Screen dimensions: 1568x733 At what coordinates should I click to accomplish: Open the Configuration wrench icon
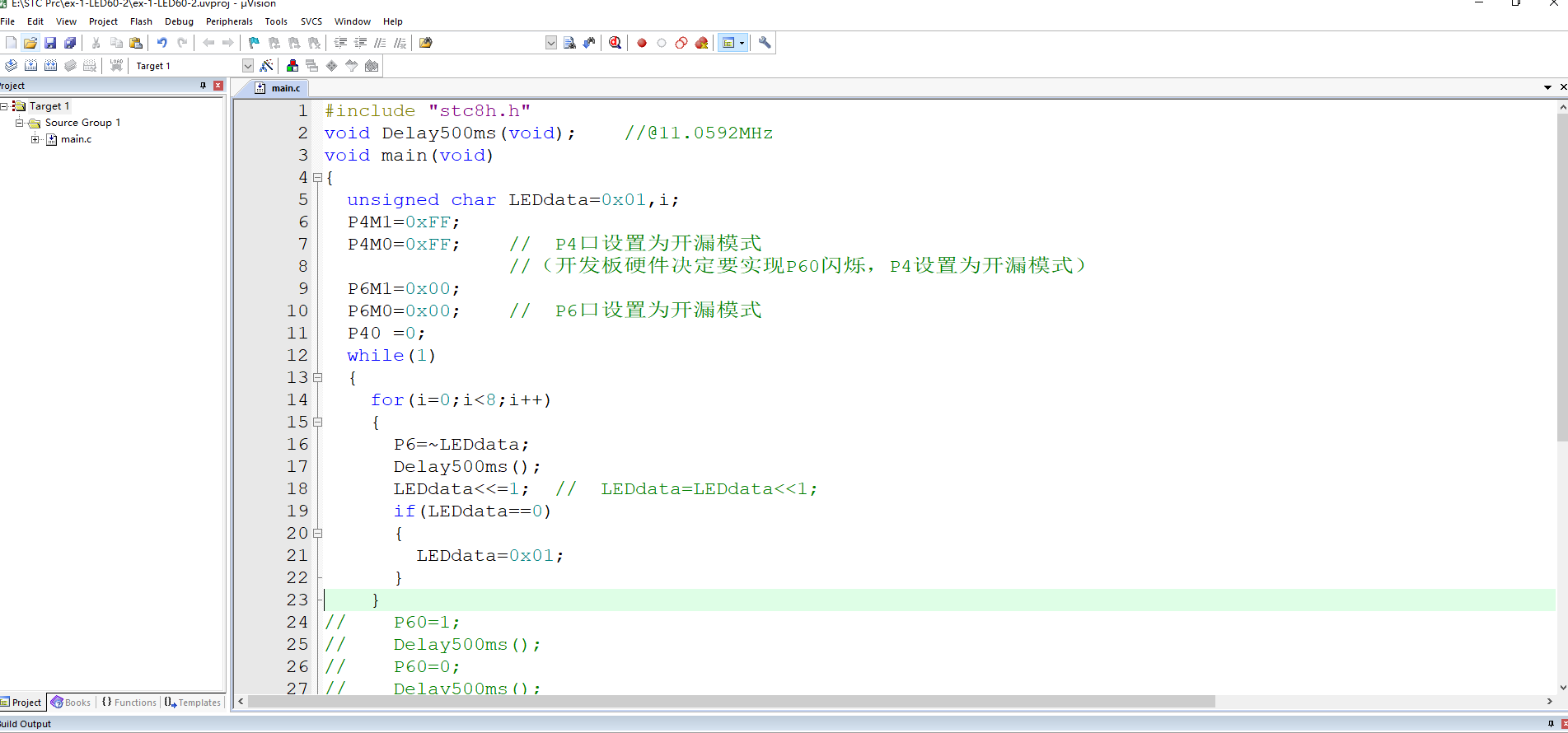[765, 43]
